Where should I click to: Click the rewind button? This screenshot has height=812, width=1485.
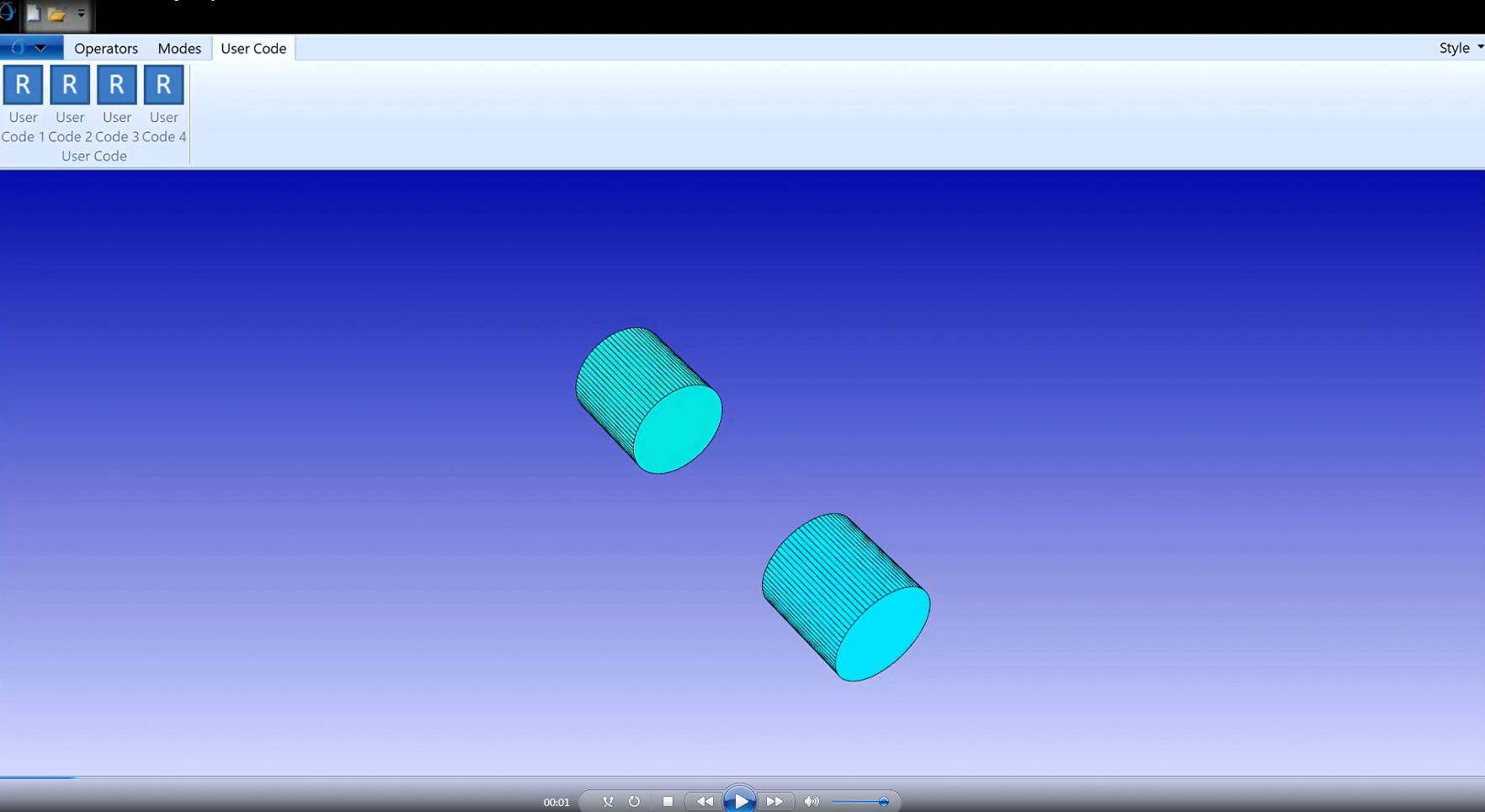[705, 802]
